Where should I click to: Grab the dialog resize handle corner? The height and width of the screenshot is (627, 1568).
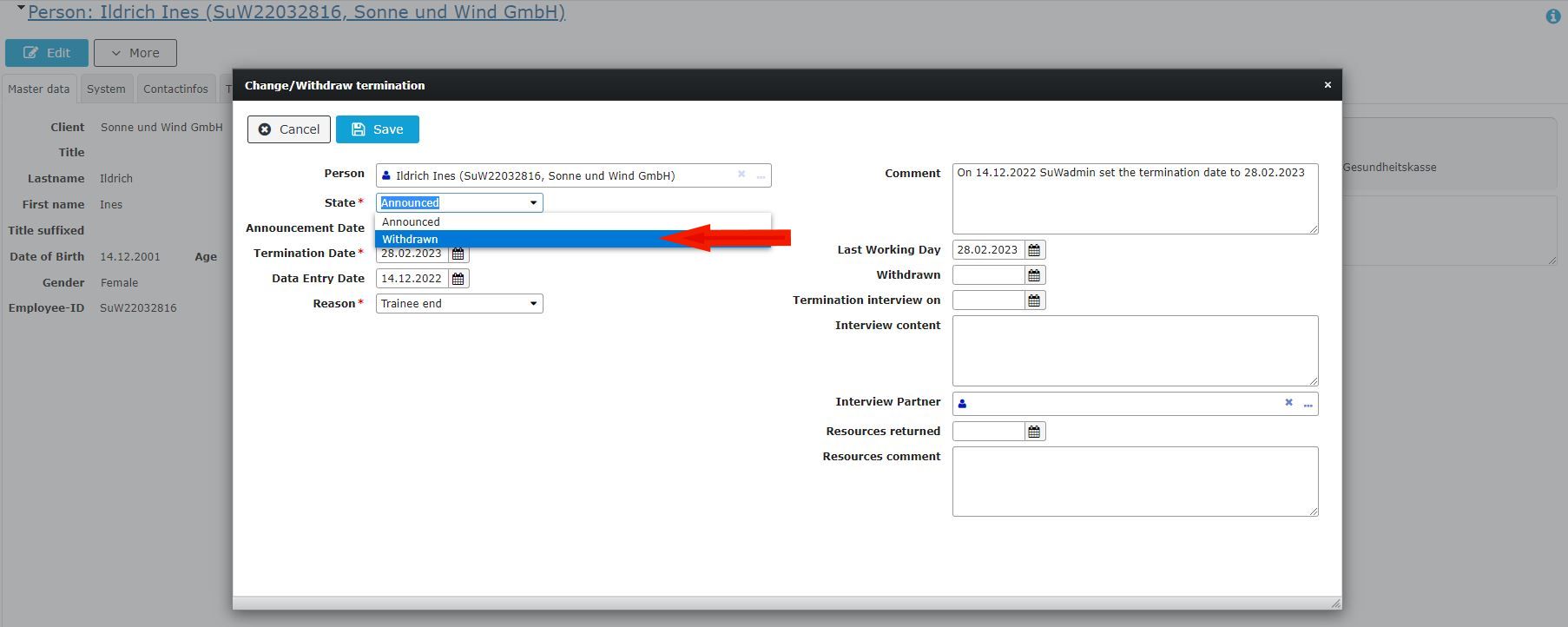(1335, 603)
